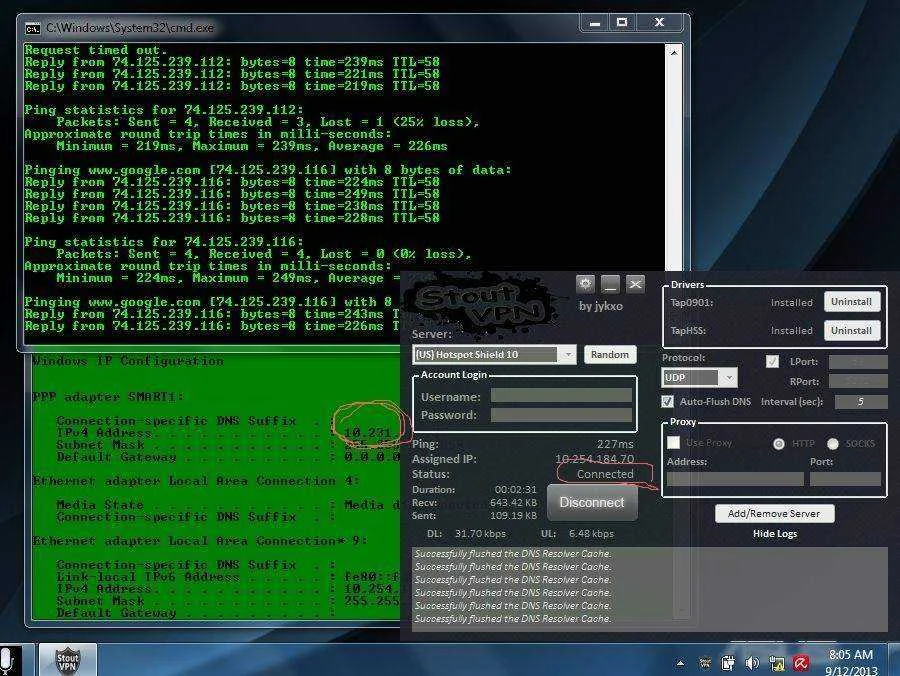The height and width of the screenshot is (676, 900).
Task: Click the Interval (sec) field showing 5
Action: 861,402
